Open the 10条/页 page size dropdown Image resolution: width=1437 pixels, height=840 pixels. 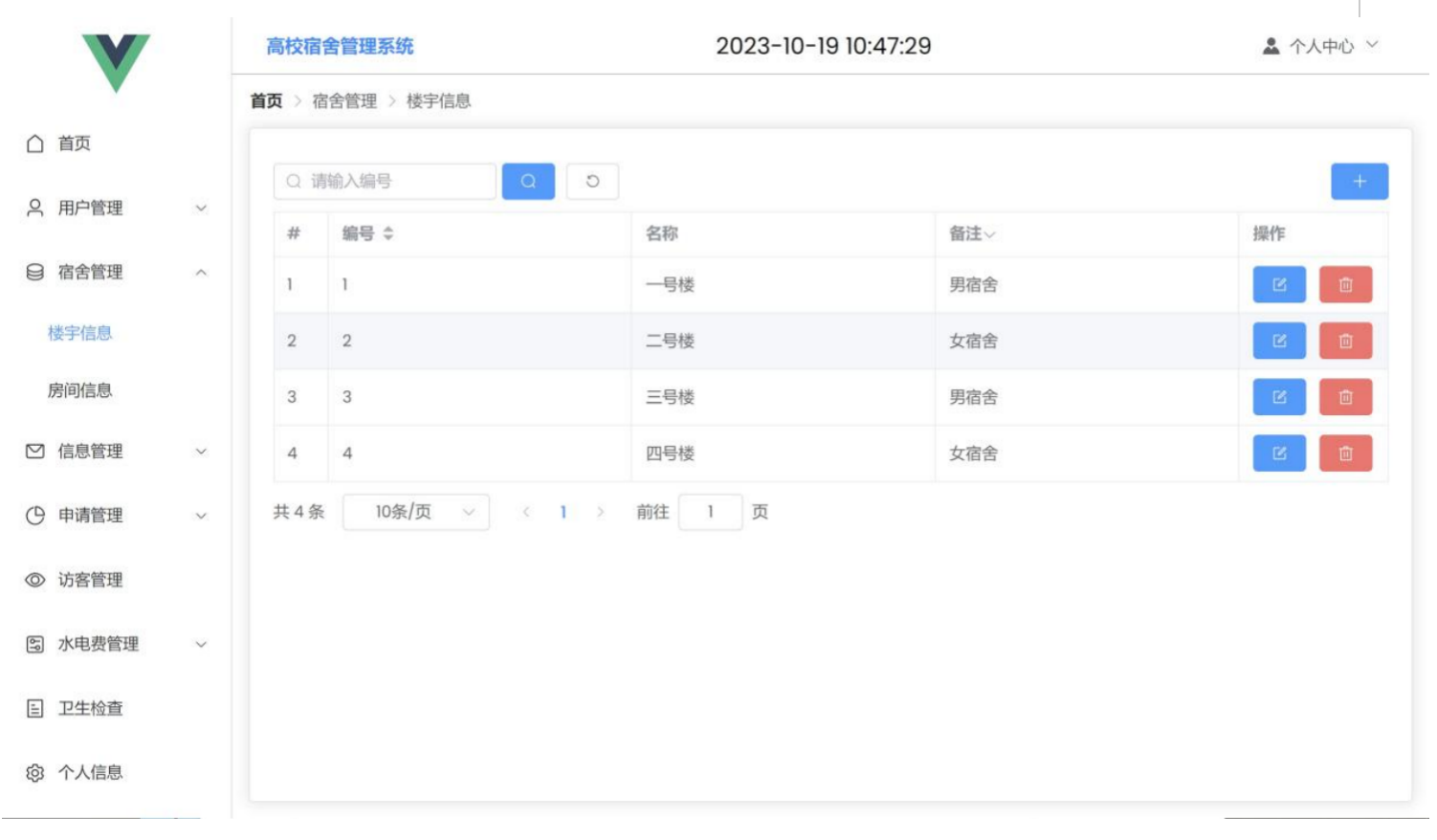(x=416, y=512)
